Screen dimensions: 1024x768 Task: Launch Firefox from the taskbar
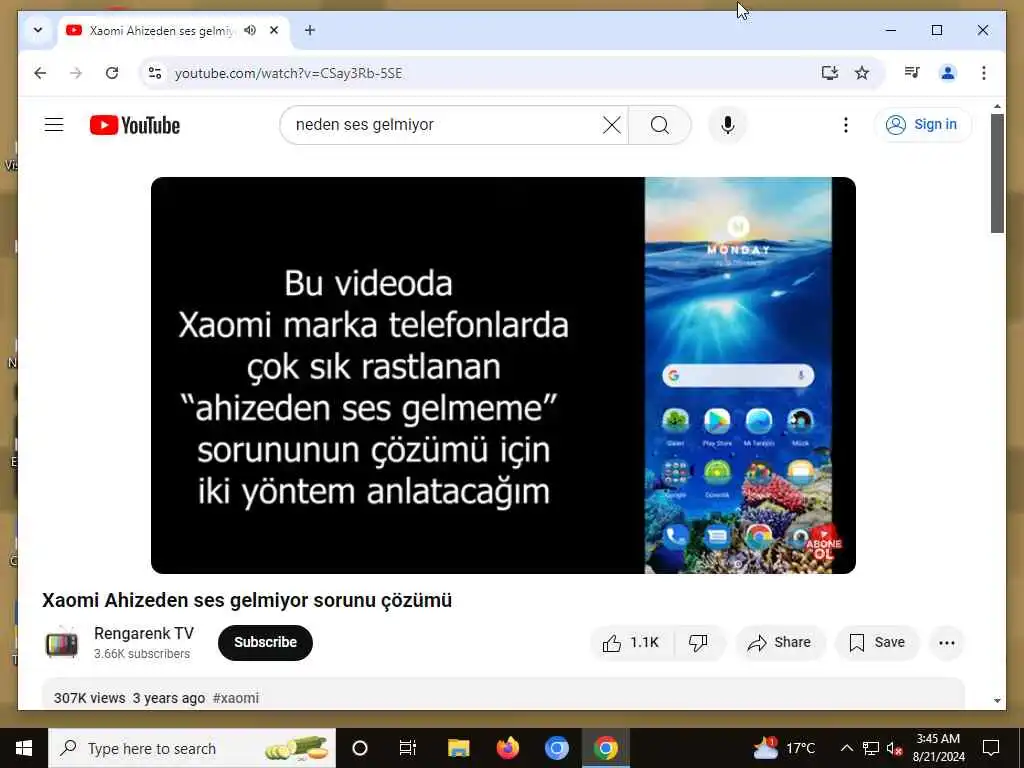click(x=507, y=748)
